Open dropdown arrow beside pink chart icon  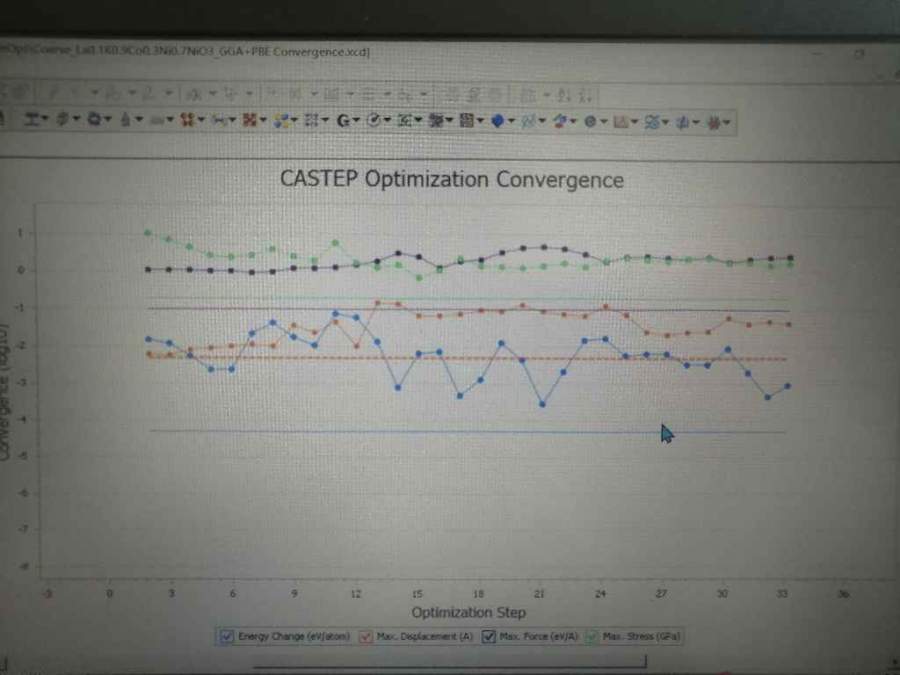634,122
